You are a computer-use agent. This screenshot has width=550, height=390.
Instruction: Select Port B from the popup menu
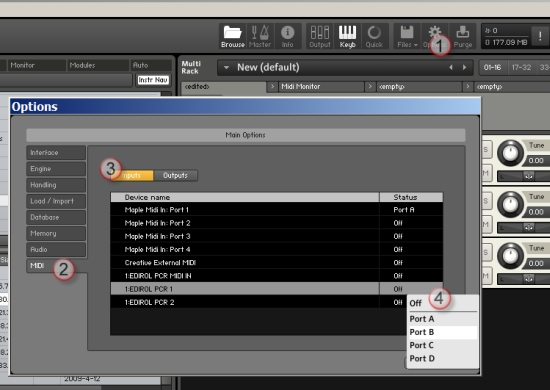pyautogui.click(x=443, y=332)
